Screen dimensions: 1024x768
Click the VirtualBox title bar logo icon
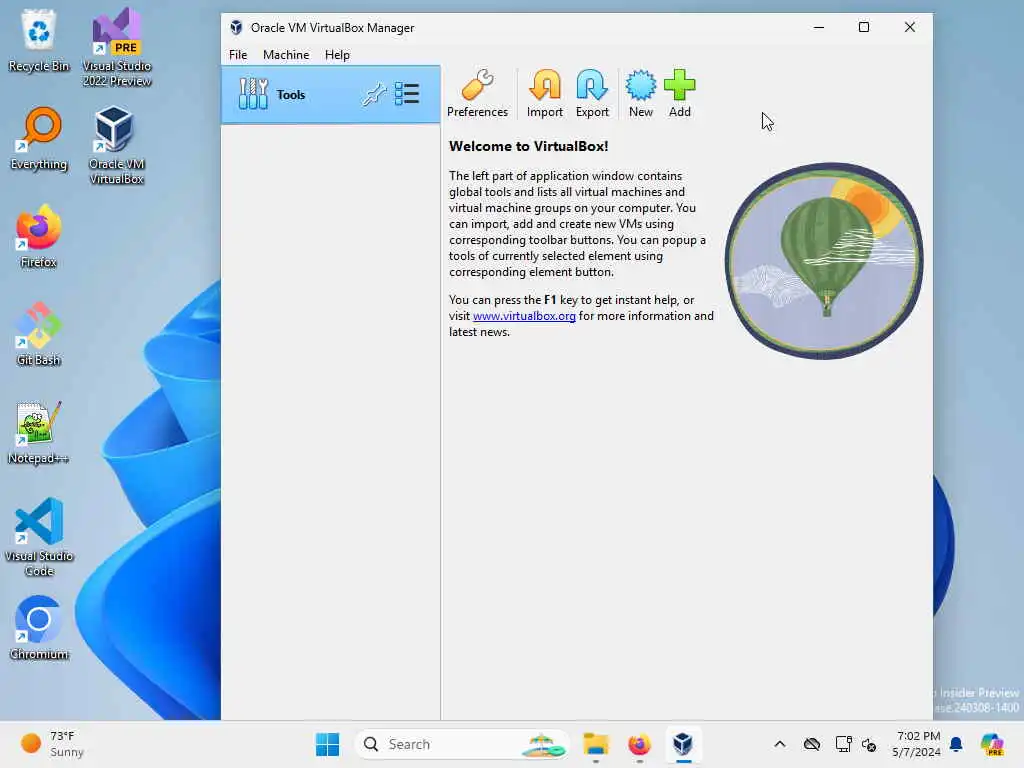[x=236, y=27]
